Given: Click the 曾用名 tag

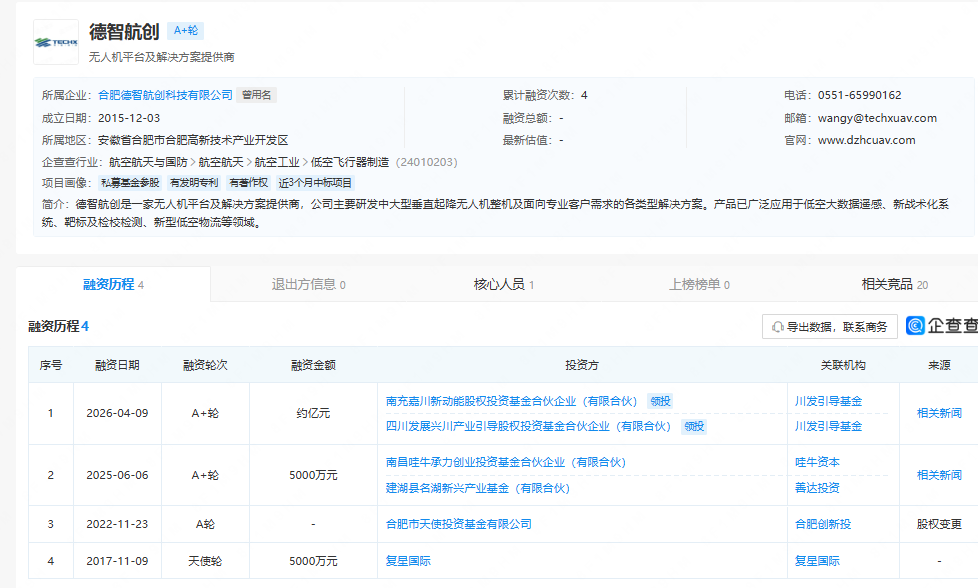Looking at the screenshot, I should click(x=257, y=95).
